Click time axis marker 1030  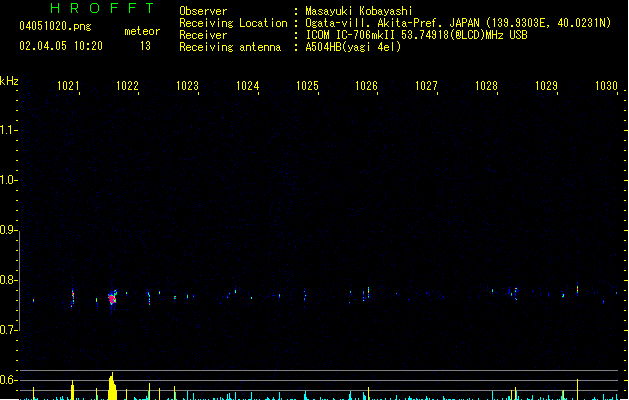[606, 86]
